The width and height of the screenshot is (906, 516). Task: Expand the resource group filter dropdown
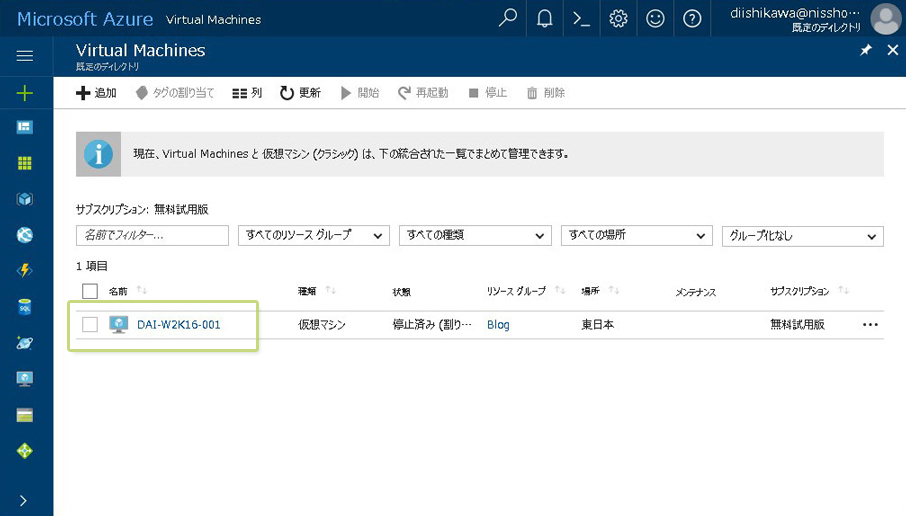[x=313, y=236]
